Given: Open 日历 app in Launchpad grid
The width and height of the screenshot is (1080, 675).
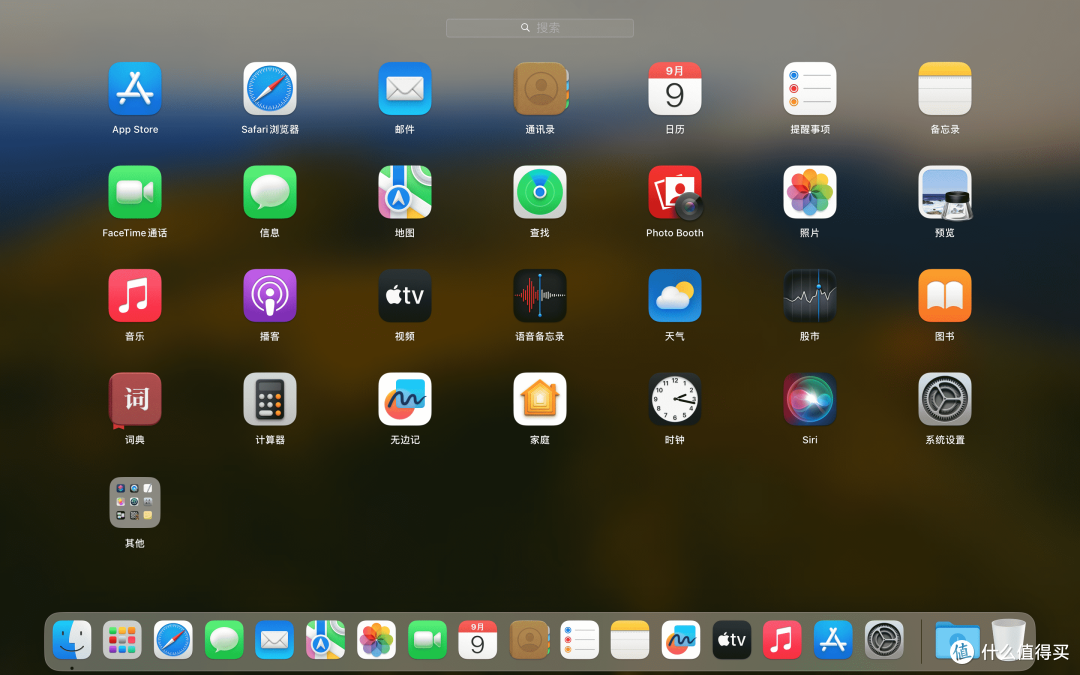Looking at the screenshot, I should 675,89.
